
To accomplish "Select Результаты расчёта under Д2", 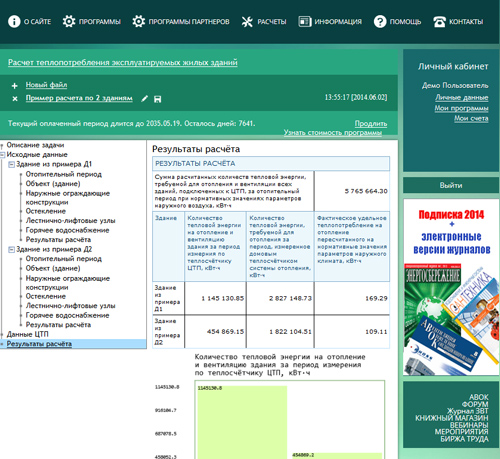I will [x=58, y=325].
